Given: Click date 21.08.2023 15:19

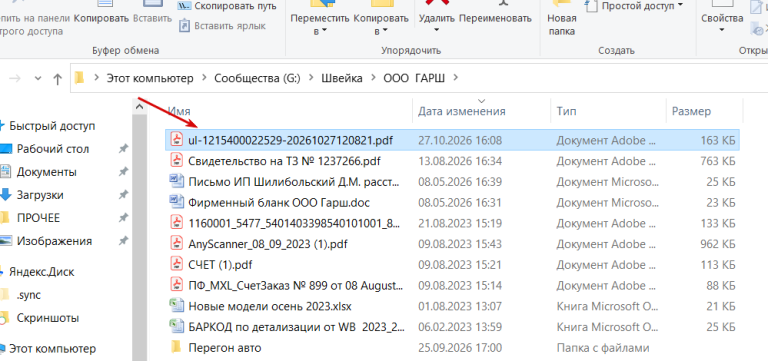Looking at the screenshot, I should pos(459,223).
